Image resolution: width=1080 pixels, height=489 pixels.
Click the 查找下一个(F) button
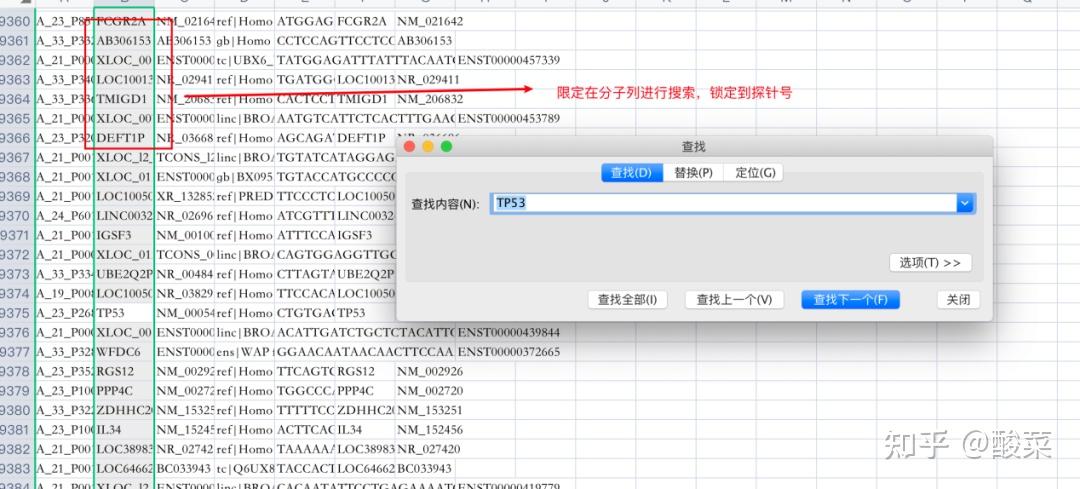[x=850, y=300]
